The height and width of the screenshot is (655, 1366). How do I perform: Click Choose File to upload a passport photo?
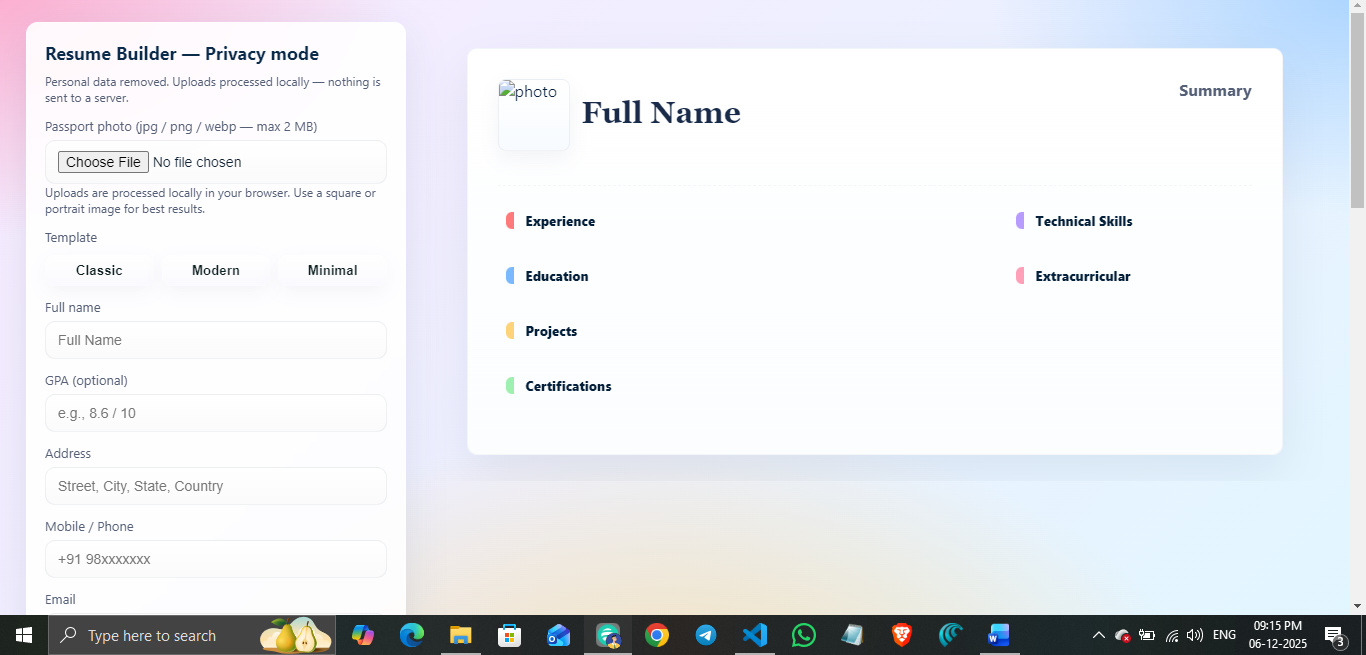point(102,161)
